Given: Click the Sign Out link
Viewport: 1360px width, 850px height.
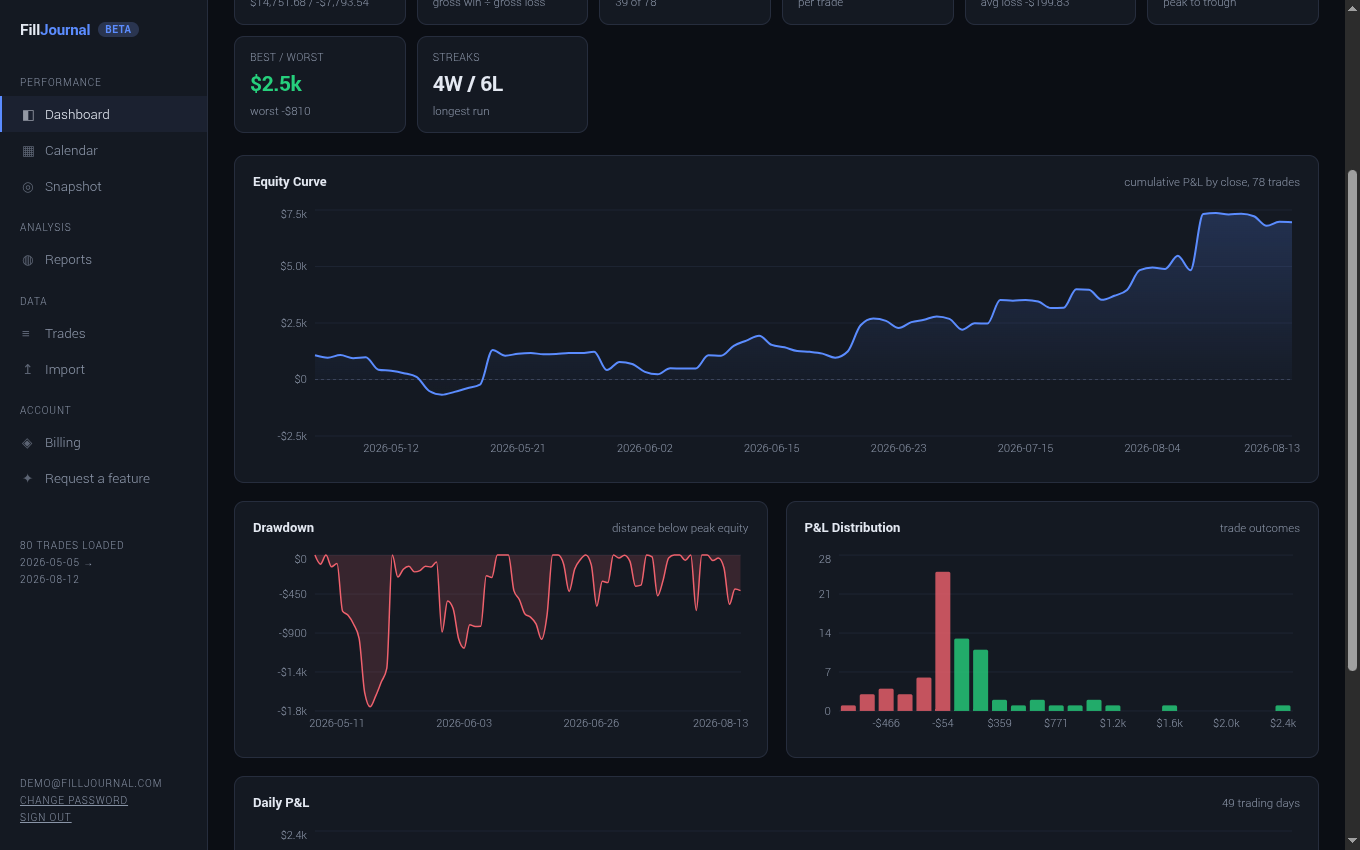Looking at the screenshot, I should click(x=46, y=817).
